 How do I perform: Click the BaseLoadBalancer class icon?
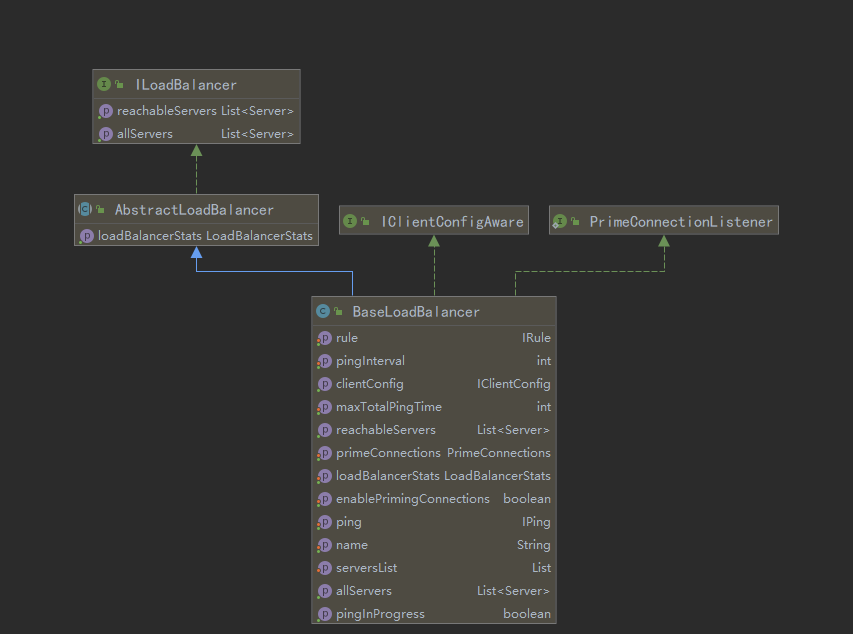click(x=323, y=312)
